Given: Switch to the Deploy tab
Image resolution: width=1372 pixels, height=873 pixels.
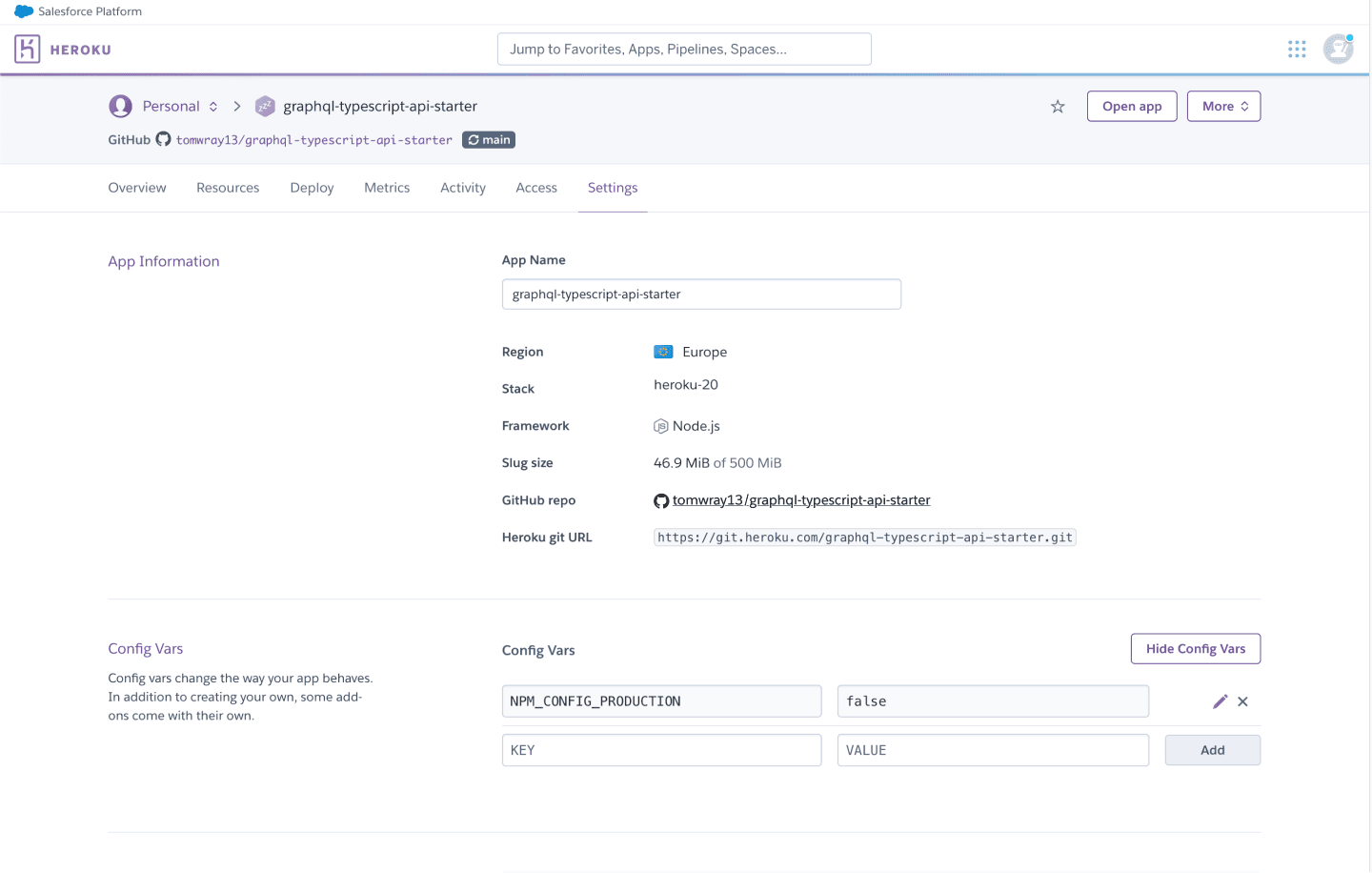Looking at the screenshot, I should pyautogui.click(x=312, y=188).
